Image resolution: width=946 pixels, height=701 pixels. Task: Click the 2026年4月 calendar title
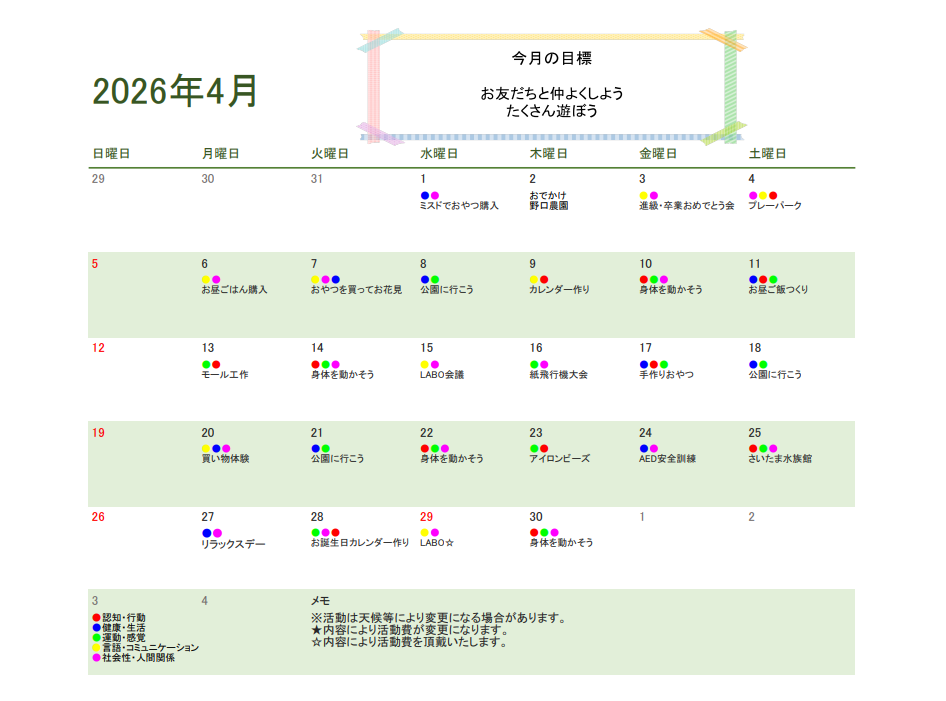click(x=176, y=91)
